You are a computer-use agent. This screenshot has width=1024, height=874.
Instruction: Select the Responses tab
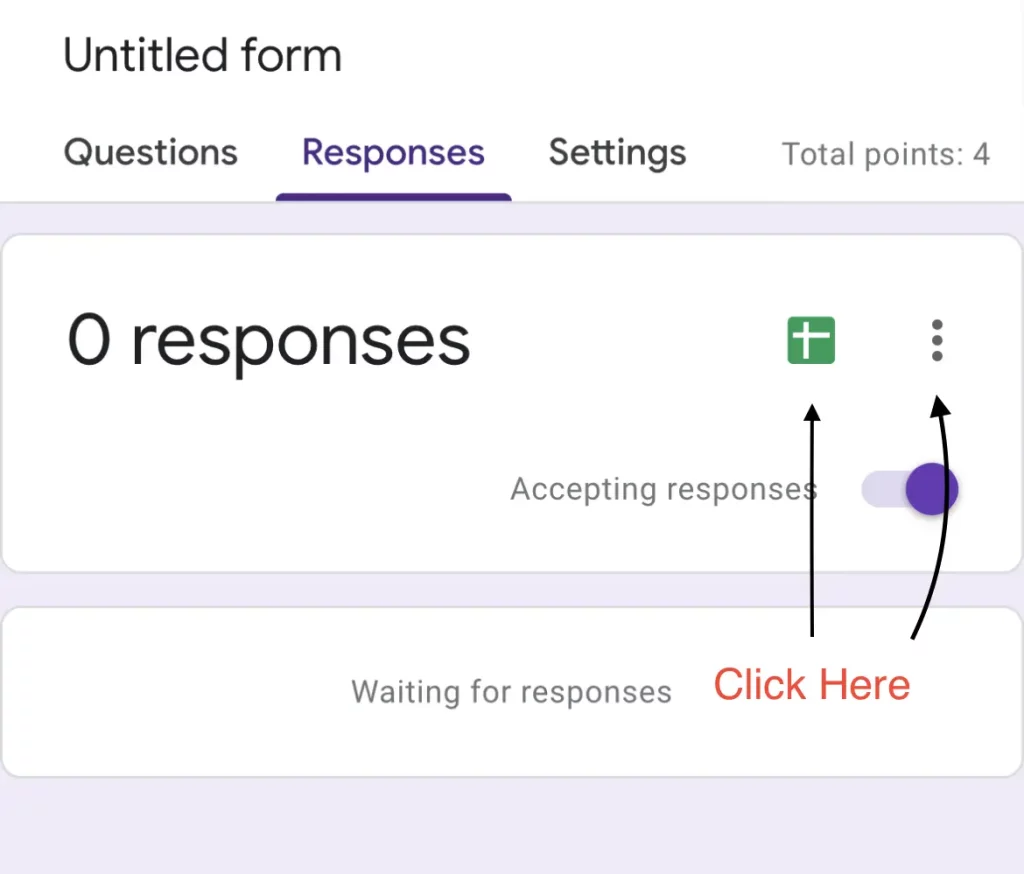pyautogui.click(x=393, y=153)
